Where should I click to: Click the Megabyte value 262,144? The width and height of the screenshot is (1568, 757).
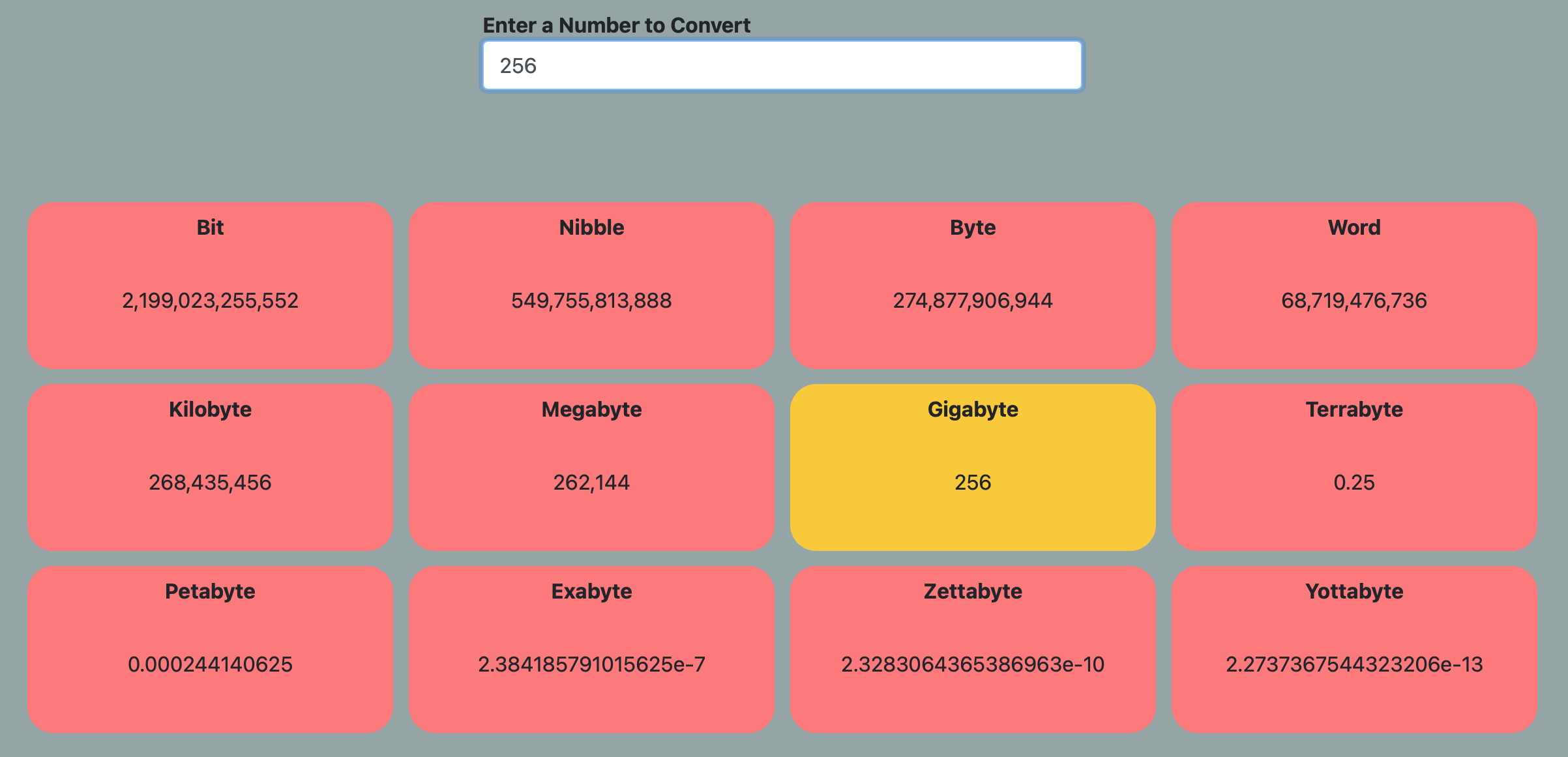pyautogui.click(x=591, y=482)
